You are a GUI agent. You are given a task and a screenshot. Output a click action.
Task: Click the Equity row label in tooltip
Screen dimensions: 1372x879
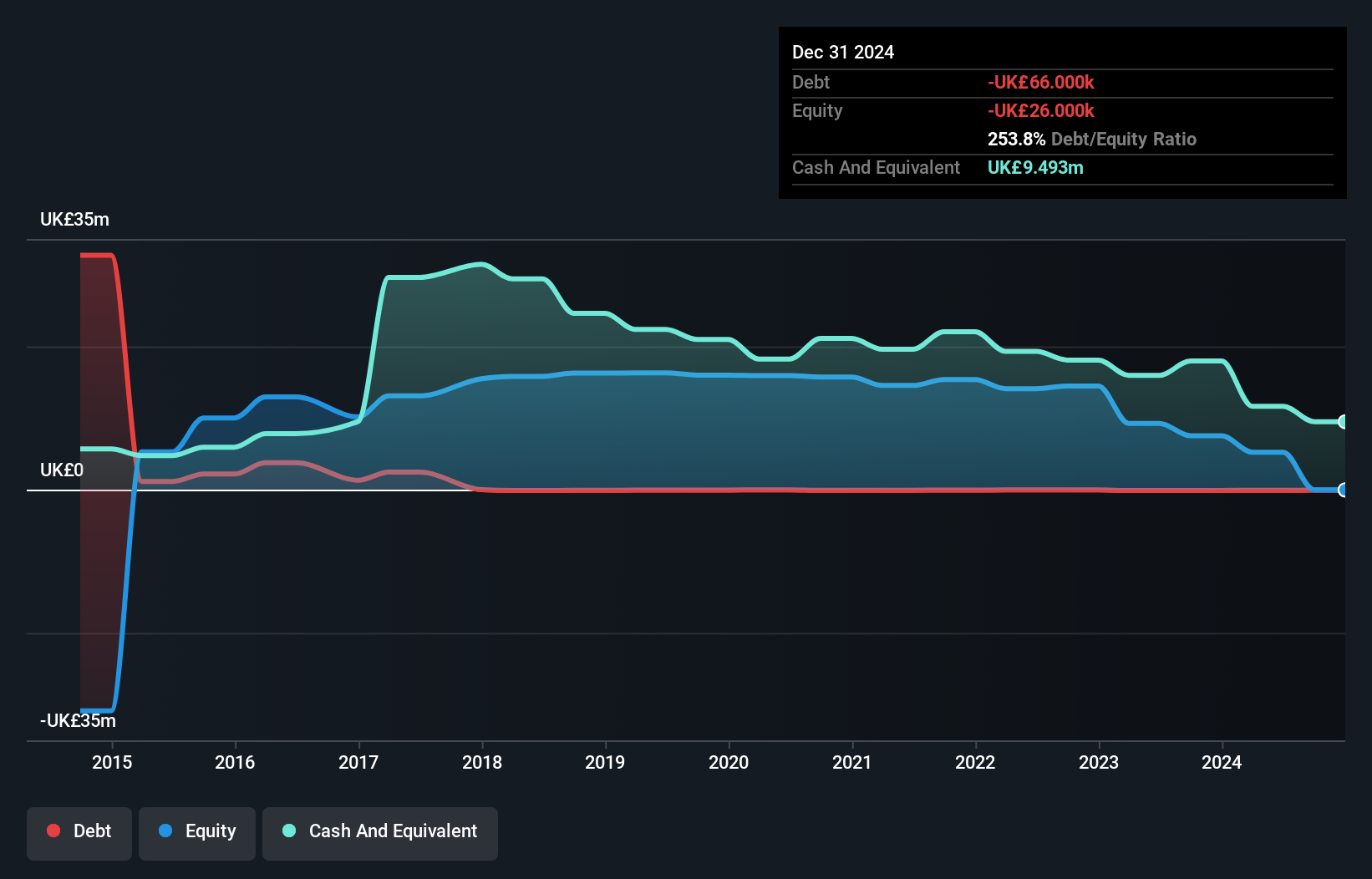coord(817,110)
